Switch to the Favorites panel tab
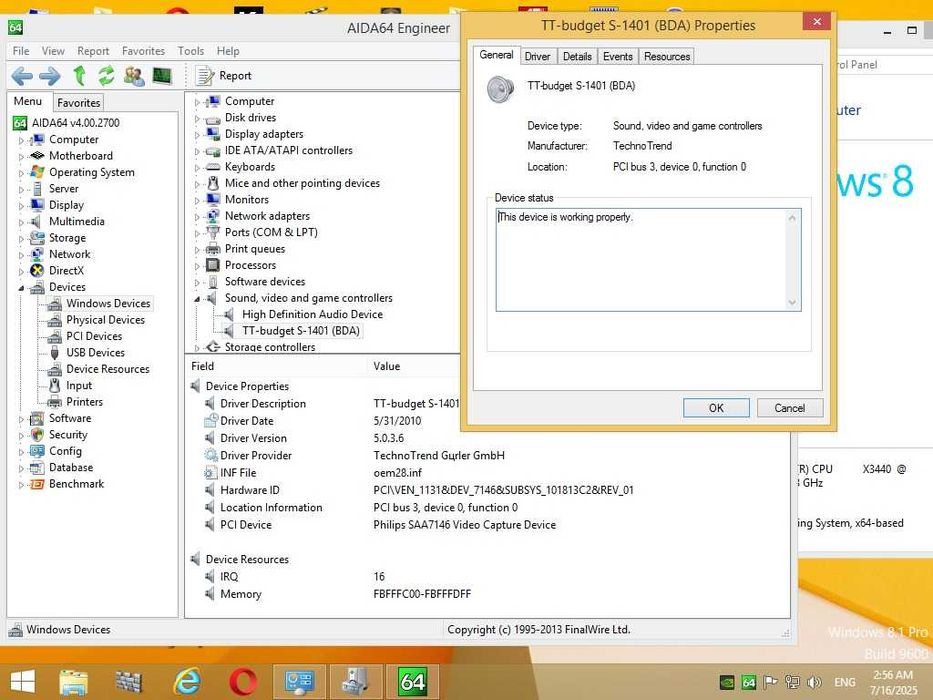The image size is (933, 700). click(x=79, y=102)
